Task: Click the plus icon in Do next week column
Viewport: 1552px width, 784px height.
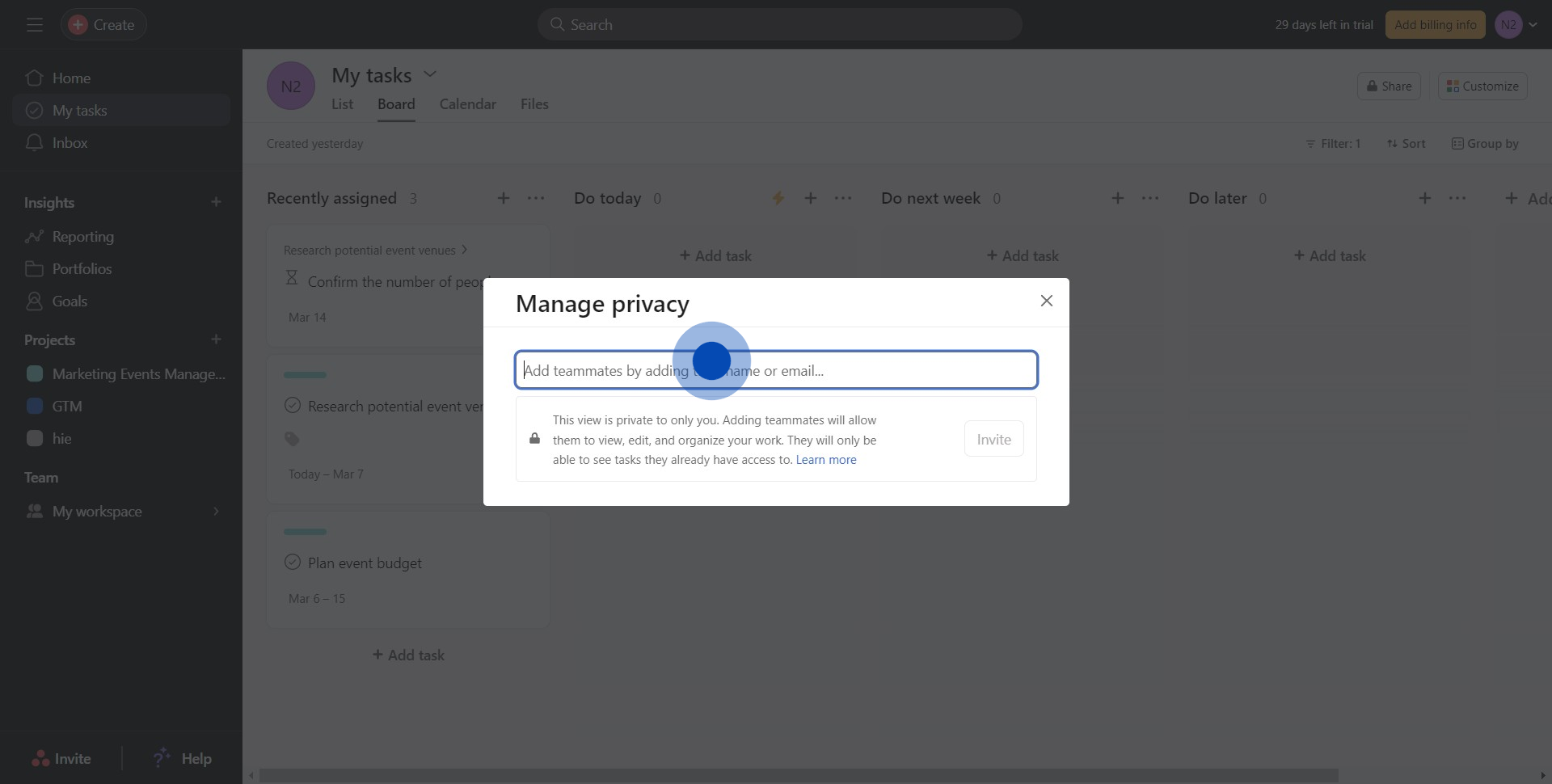Action: point(1117,199)
